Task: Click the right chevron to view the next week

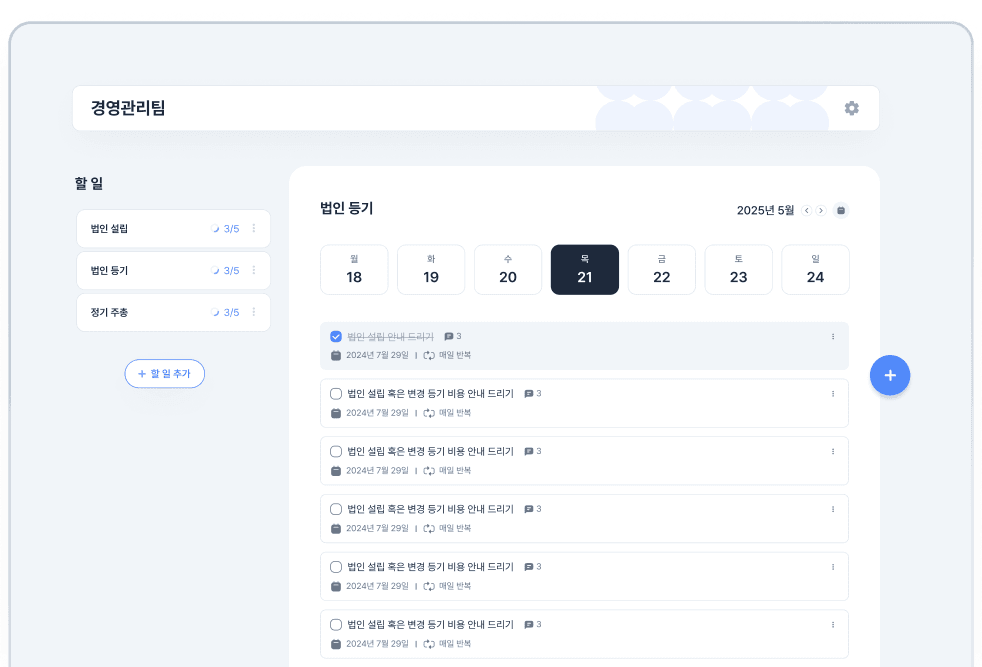Action: pos(820,210)
